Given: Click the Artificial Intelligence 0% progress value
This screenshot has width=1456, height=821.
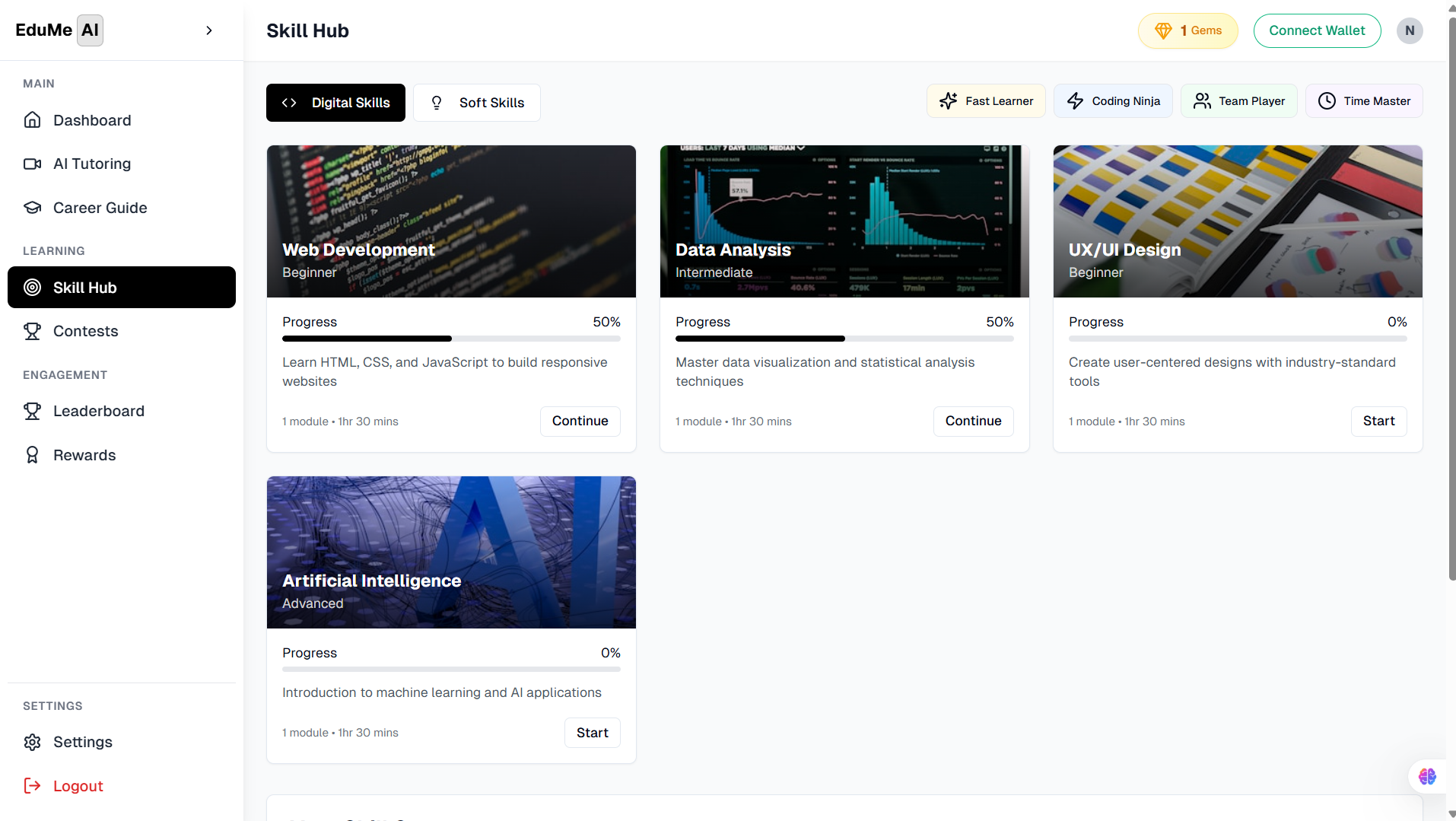Looking at the screenshot, I should point(610,653).
